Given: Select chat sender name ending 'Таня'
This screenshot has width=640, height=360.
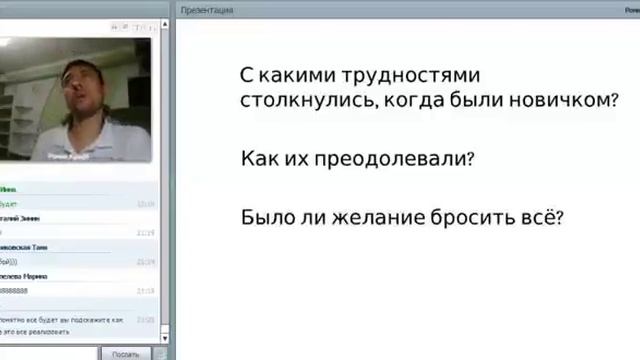Looking at the screenshot, I should pos(24,247).
